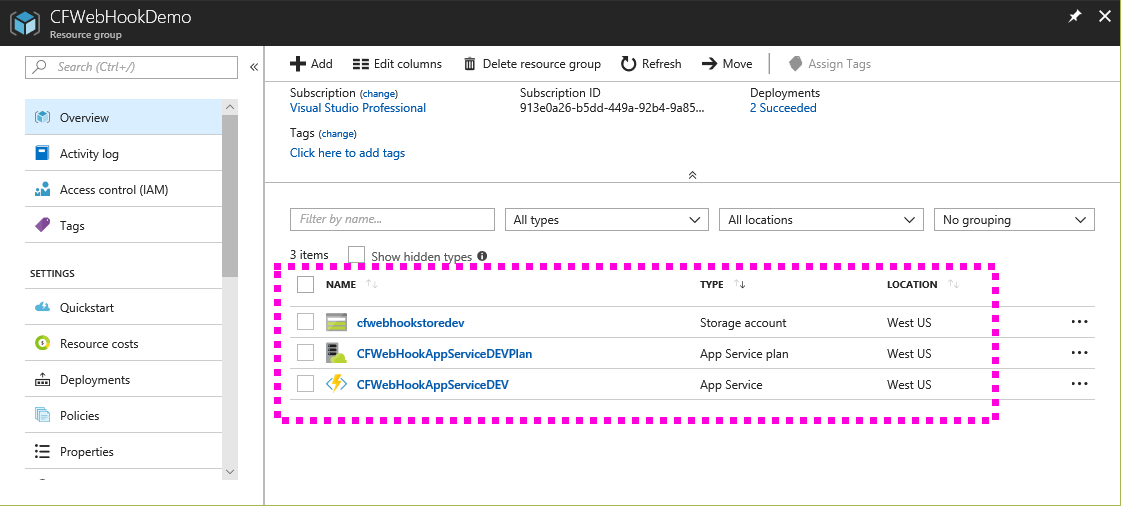Screen dimensions: 1121x506
Task: Click the Tags change link
Action: coord(337,134)
